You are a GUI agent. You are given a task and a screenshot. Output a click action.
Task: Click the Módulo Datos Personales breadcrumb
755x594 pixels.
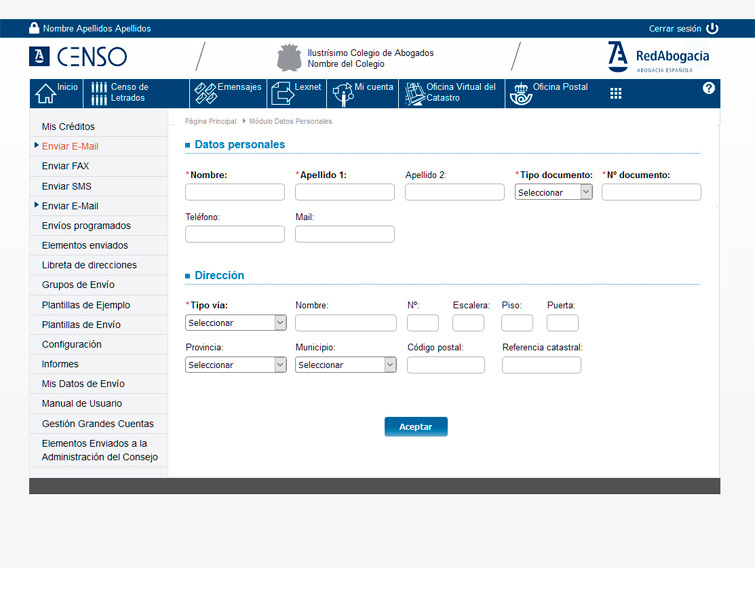pyautogui.click(x=291, y=121)
